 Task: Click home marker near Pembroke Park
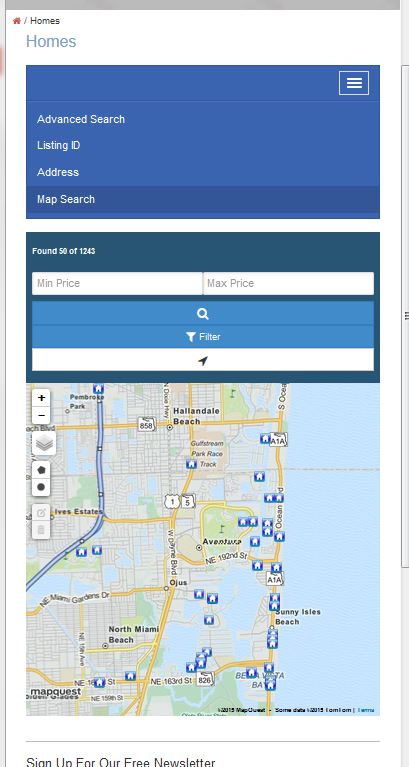pos(98,389)
